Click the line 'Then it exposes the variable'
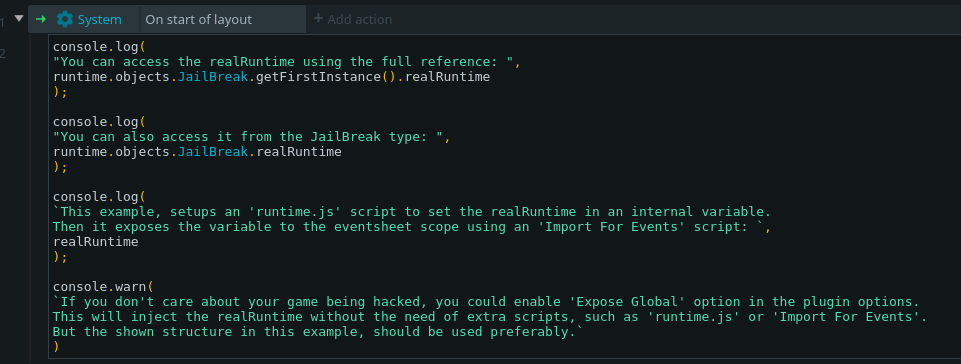Image resolution: width=961 pixels, height=364 pixels. (x=411, y=227)
